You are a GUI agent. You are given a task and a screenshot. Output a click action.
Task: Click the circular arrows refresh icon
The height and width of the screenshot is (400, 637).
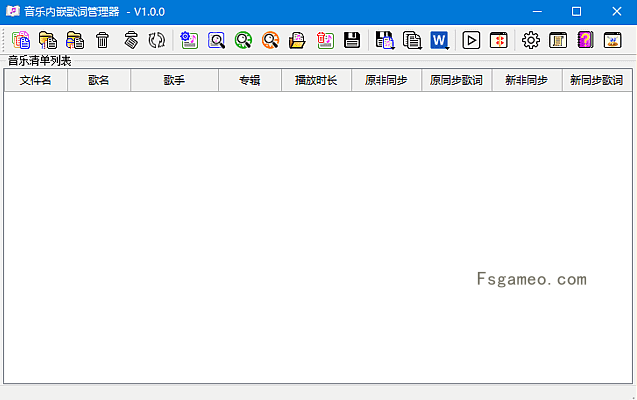(156, 40)
